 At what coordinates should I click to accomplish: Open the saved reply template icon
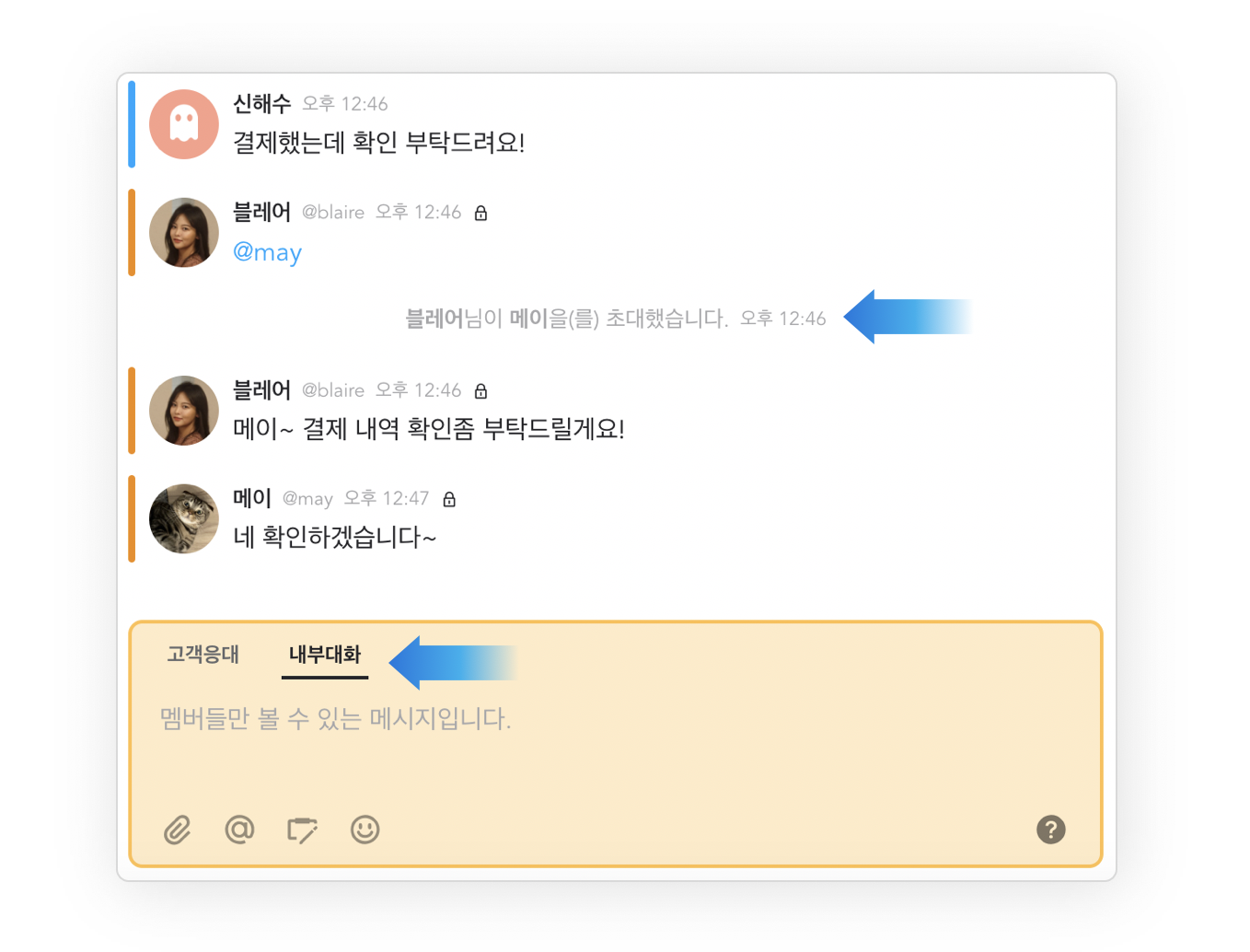pos(302,830)
